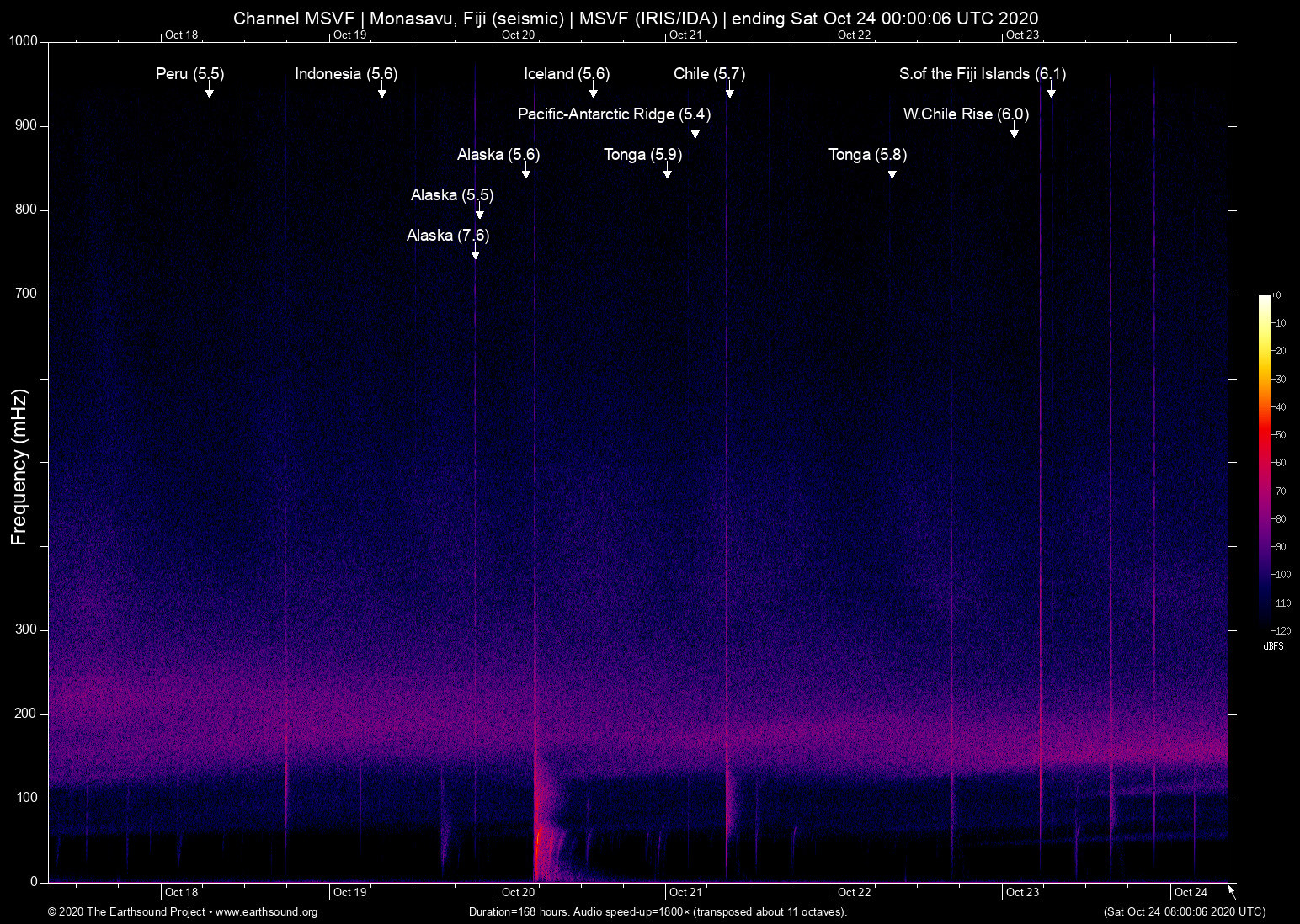This screenshot has width=1300, height=924.
Task: Click the Frequency (mHz) axis label
Action: 19,467
